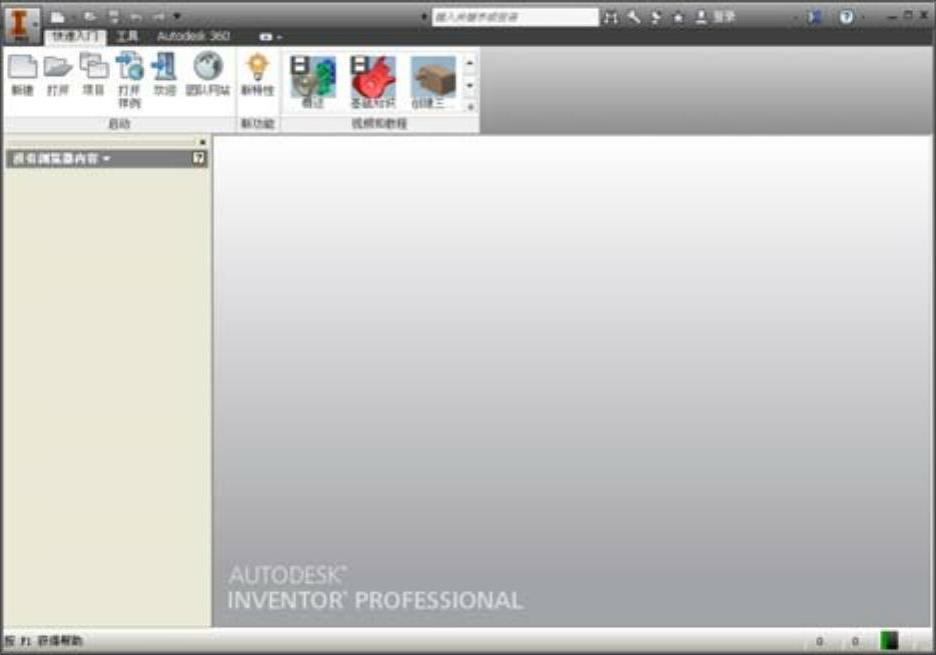
Task: Select the 快速入门 (Get Started) ribbon tab
Action: click(x=75, y=36)
